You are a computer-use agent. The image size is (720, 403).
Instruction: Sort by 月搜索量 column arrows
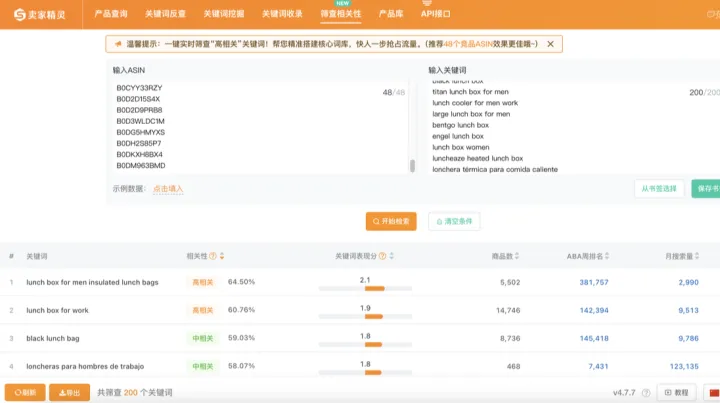click(697, 256)
